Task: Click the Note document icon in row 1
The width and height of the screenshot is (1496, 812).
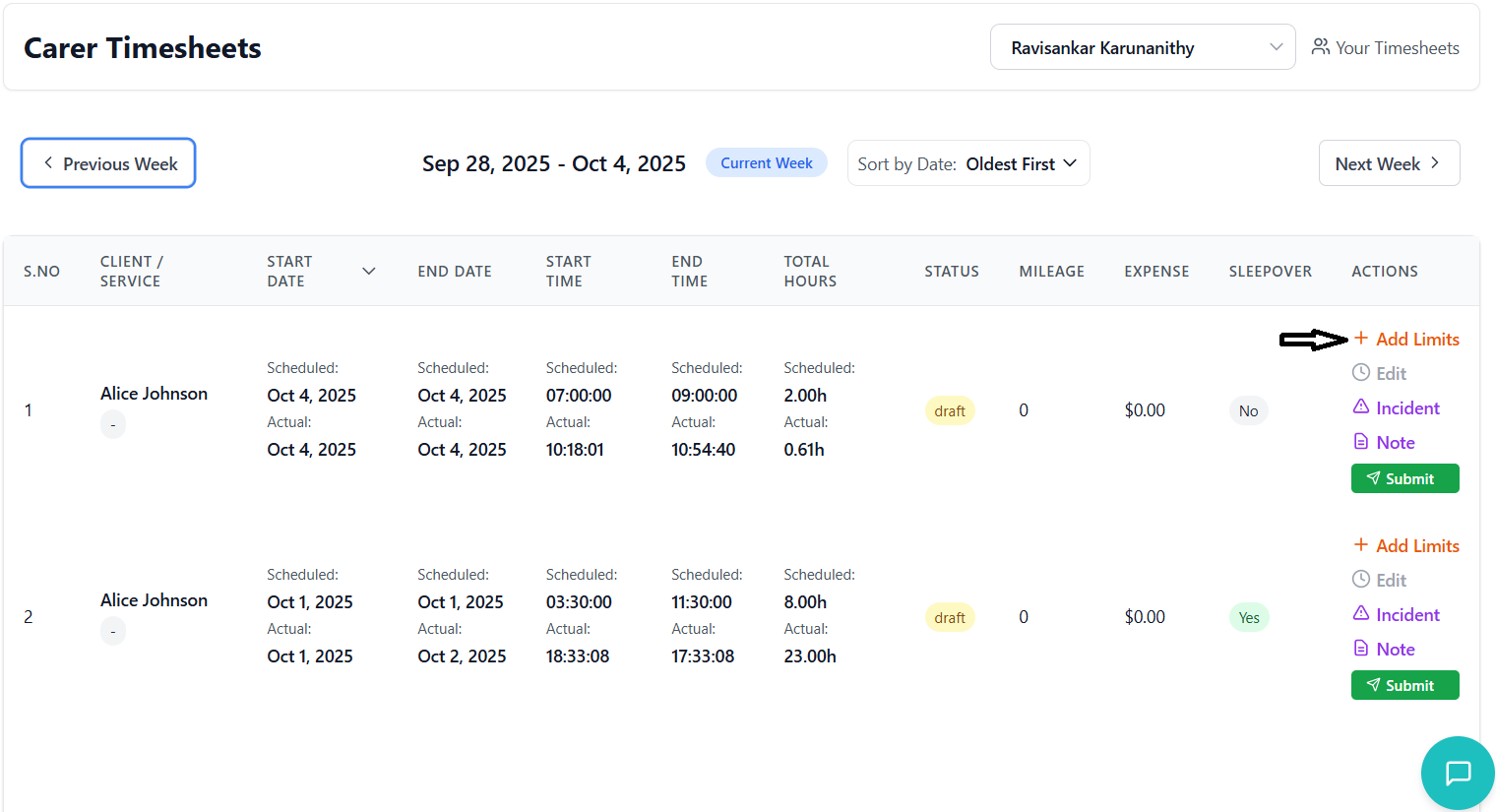Action: (x=1361, y=441)
